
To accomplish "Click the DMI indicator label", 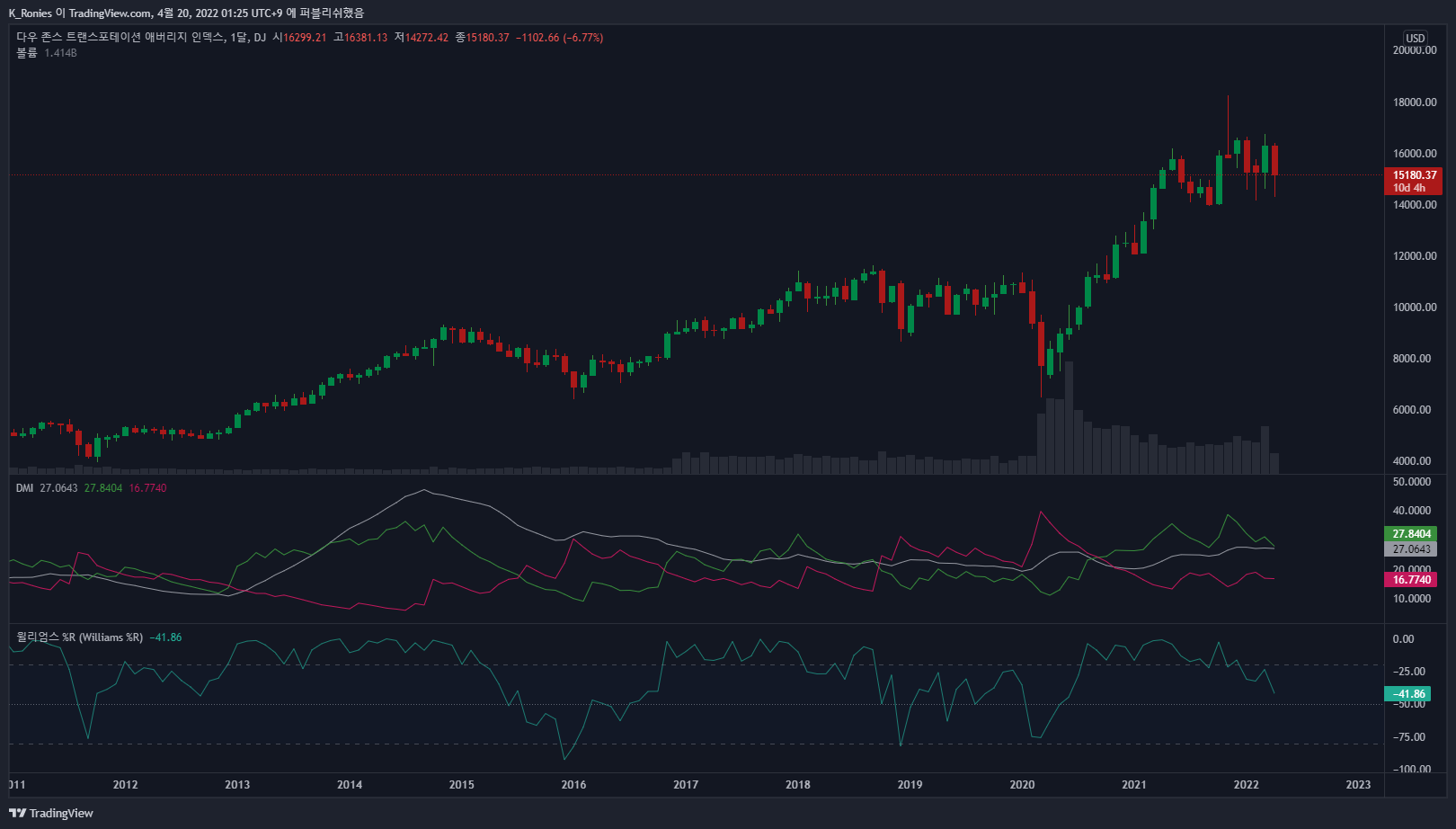I will click(x=24, y=488).
